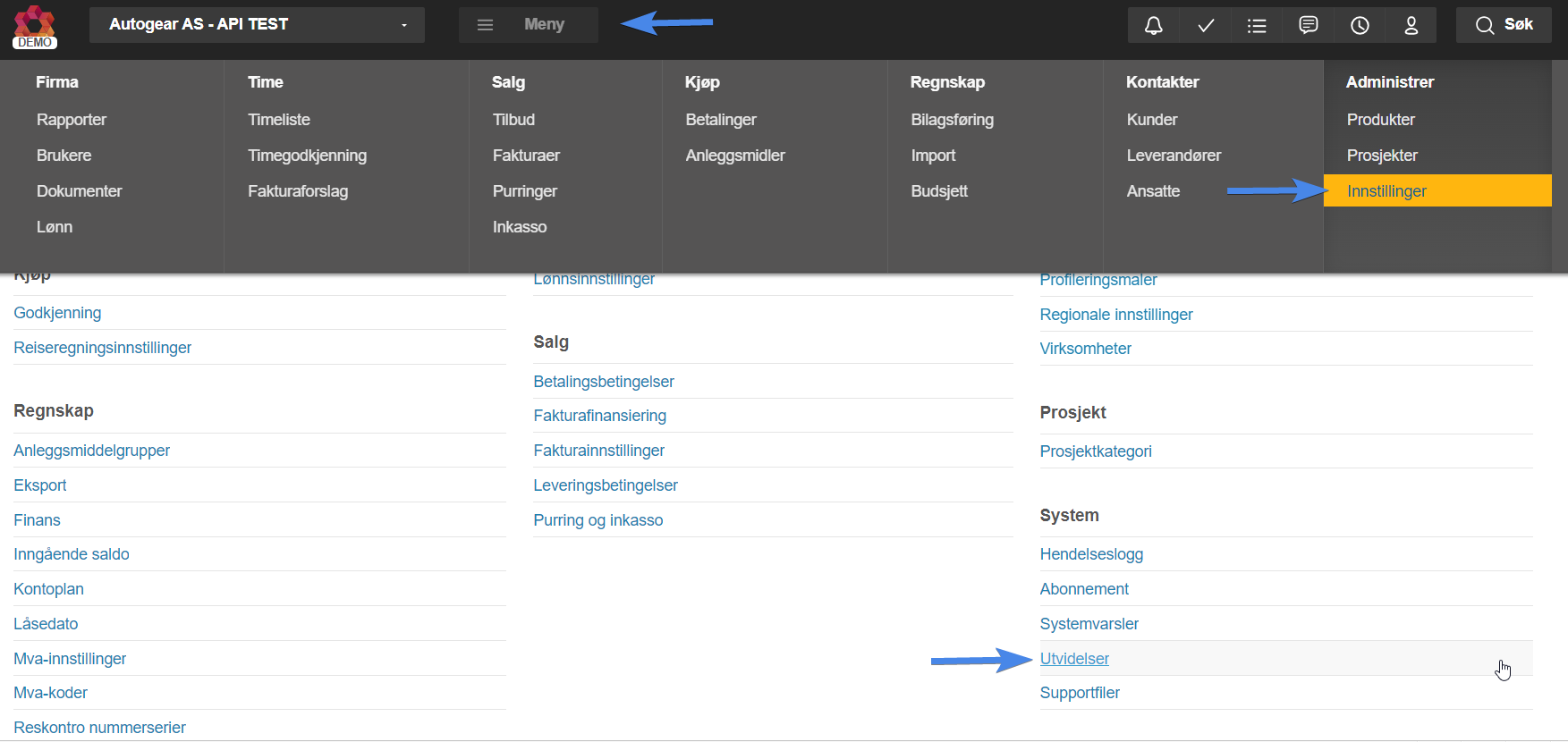
Task: Open the Hendelseslogg link
Action: click(1091, 554)
